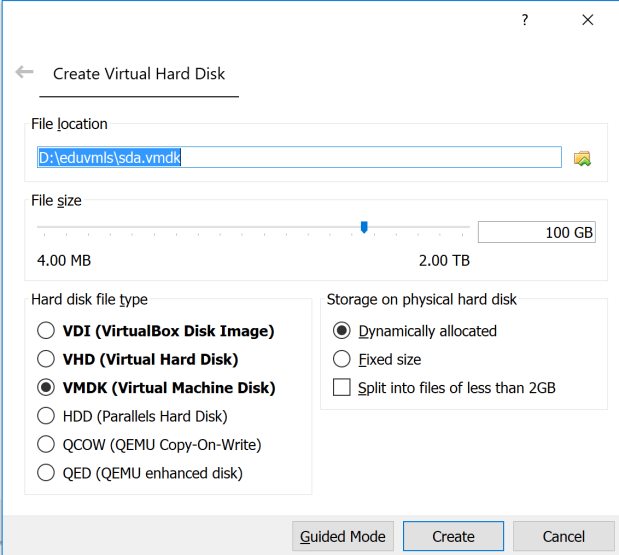Image resolution: width=619 pixels, height=555 pixels.
Task: Select Dynamically allocated storage
Action: 342,331
